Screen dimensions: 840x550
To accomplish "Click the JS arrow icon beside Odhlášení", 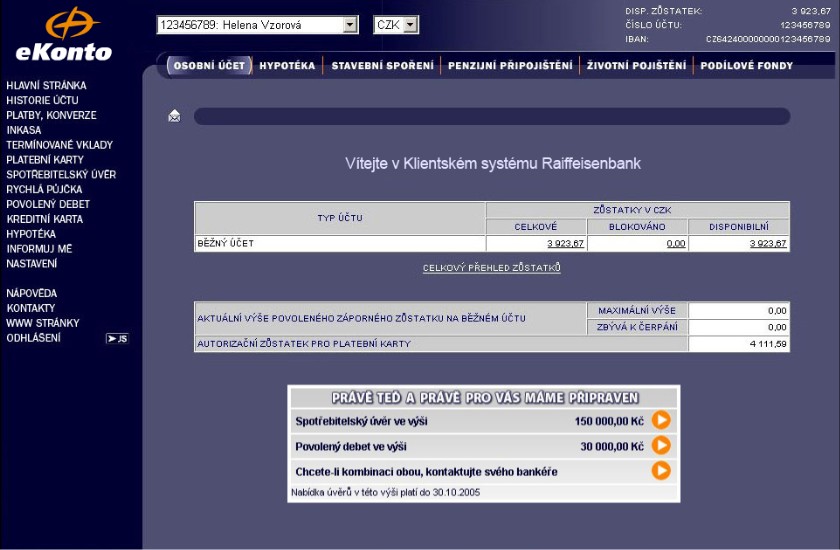I will coord(117,338).
